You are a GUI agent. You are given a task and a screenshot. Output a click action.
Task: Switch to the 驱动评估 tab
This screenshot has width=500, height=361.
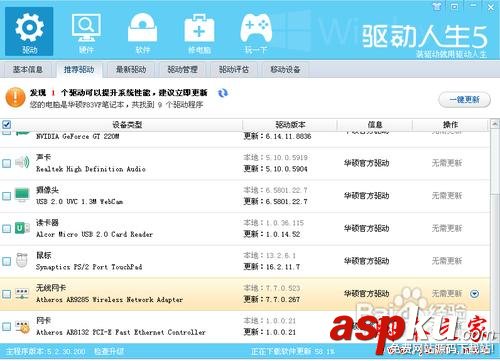233,69
